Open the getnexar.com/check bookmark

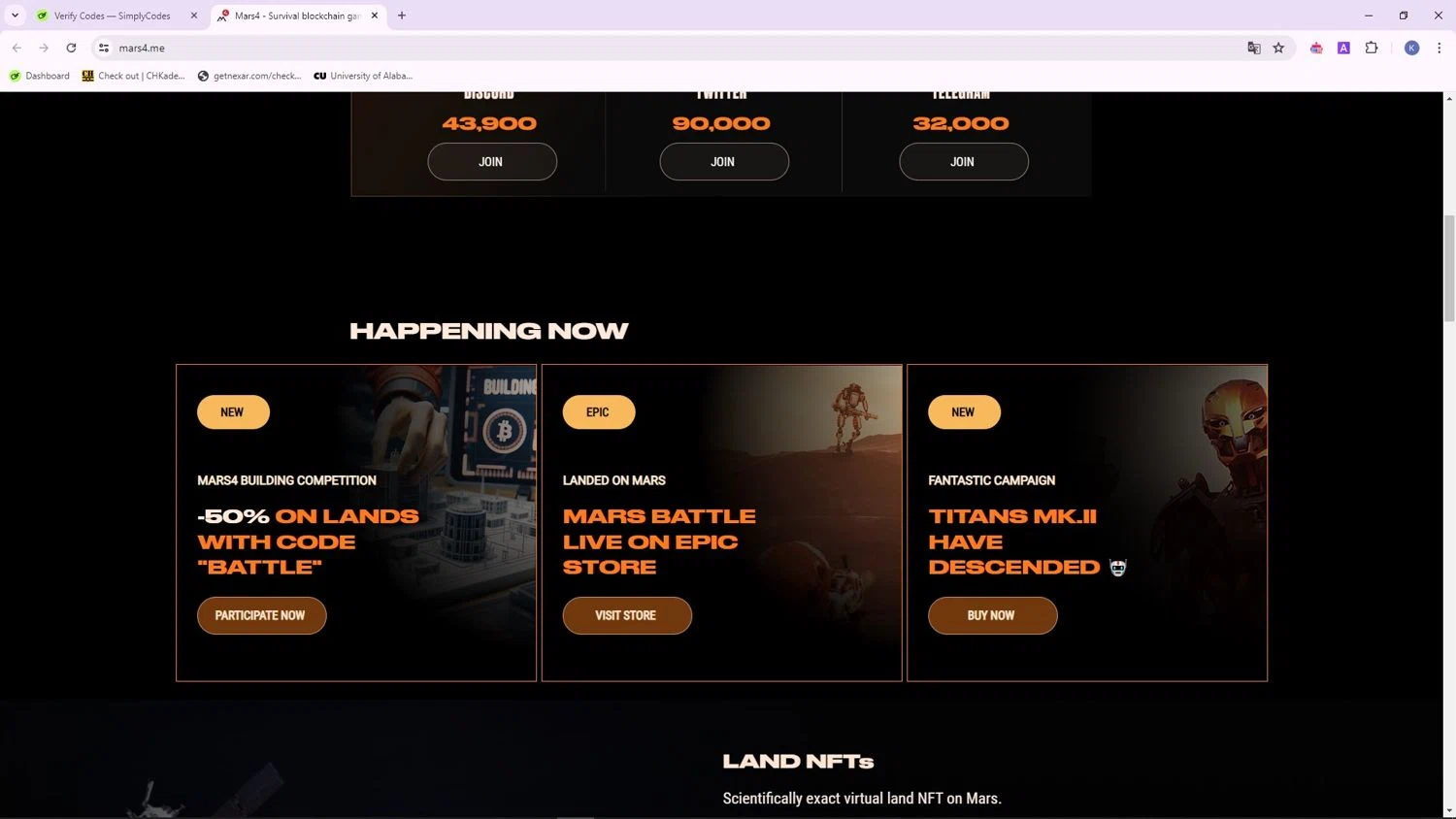249,76
